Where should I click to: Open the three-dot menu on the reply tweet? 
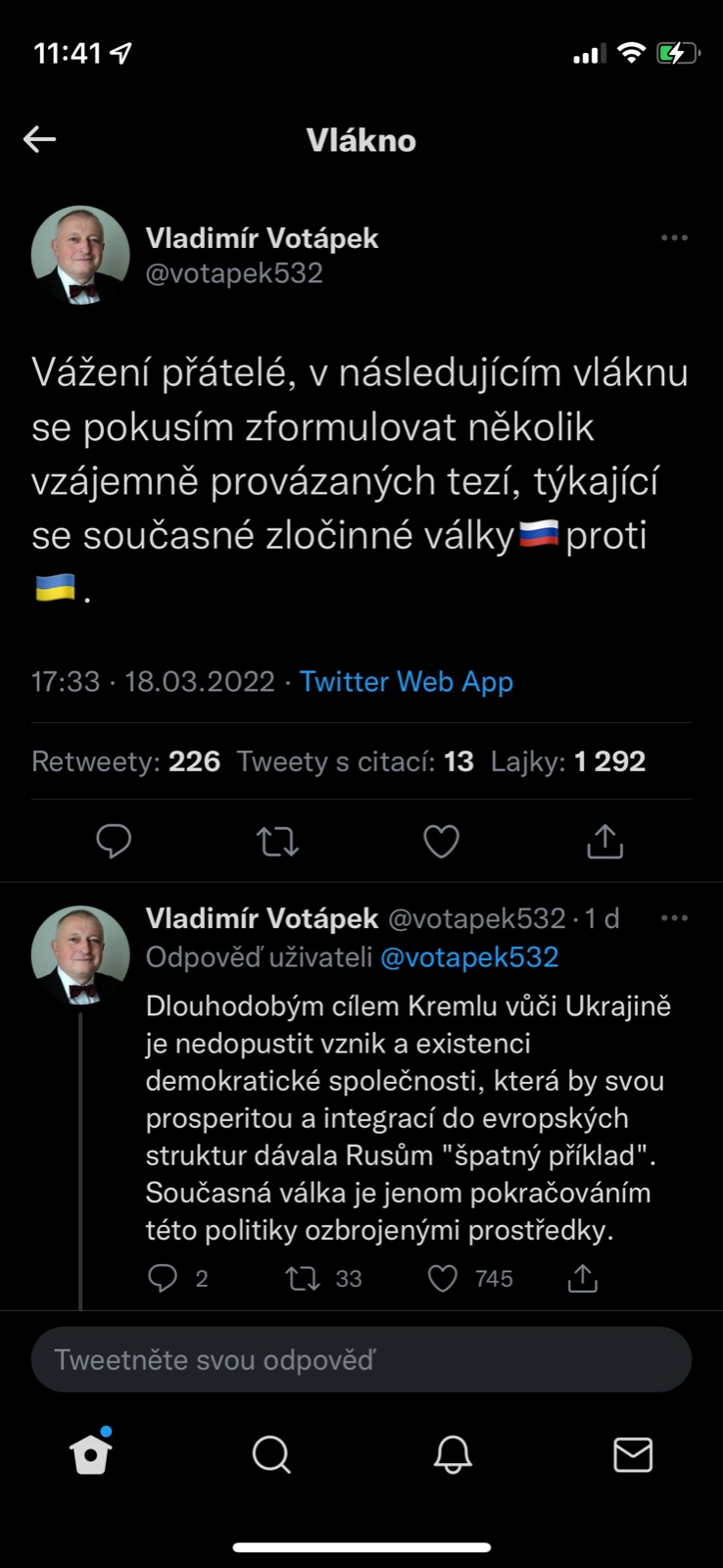[674, 918]
